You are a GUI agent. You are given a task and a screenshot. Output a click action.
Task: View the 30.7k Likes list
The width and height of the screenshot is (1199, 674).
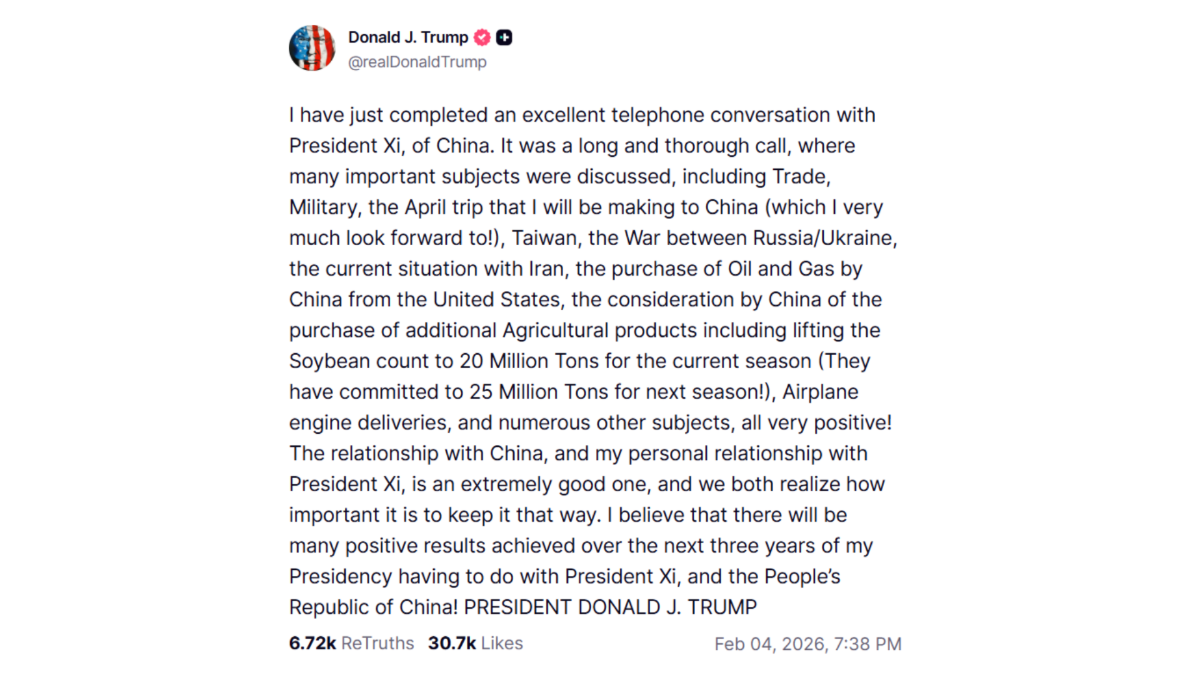[475, 643]
